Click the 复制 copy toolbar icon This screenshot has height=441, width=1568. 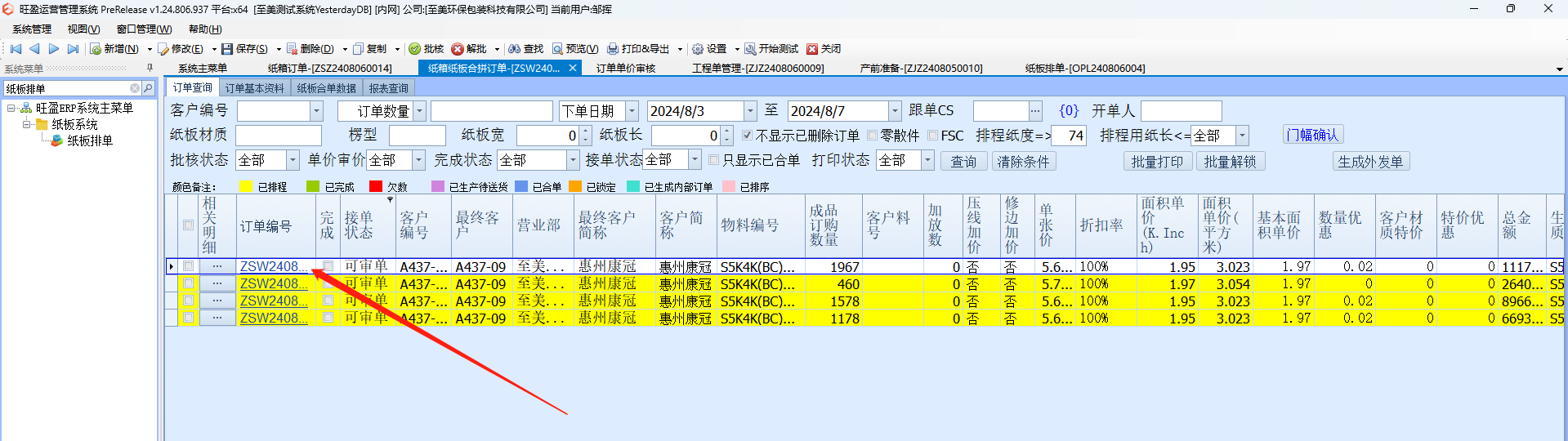click(358, 49)
